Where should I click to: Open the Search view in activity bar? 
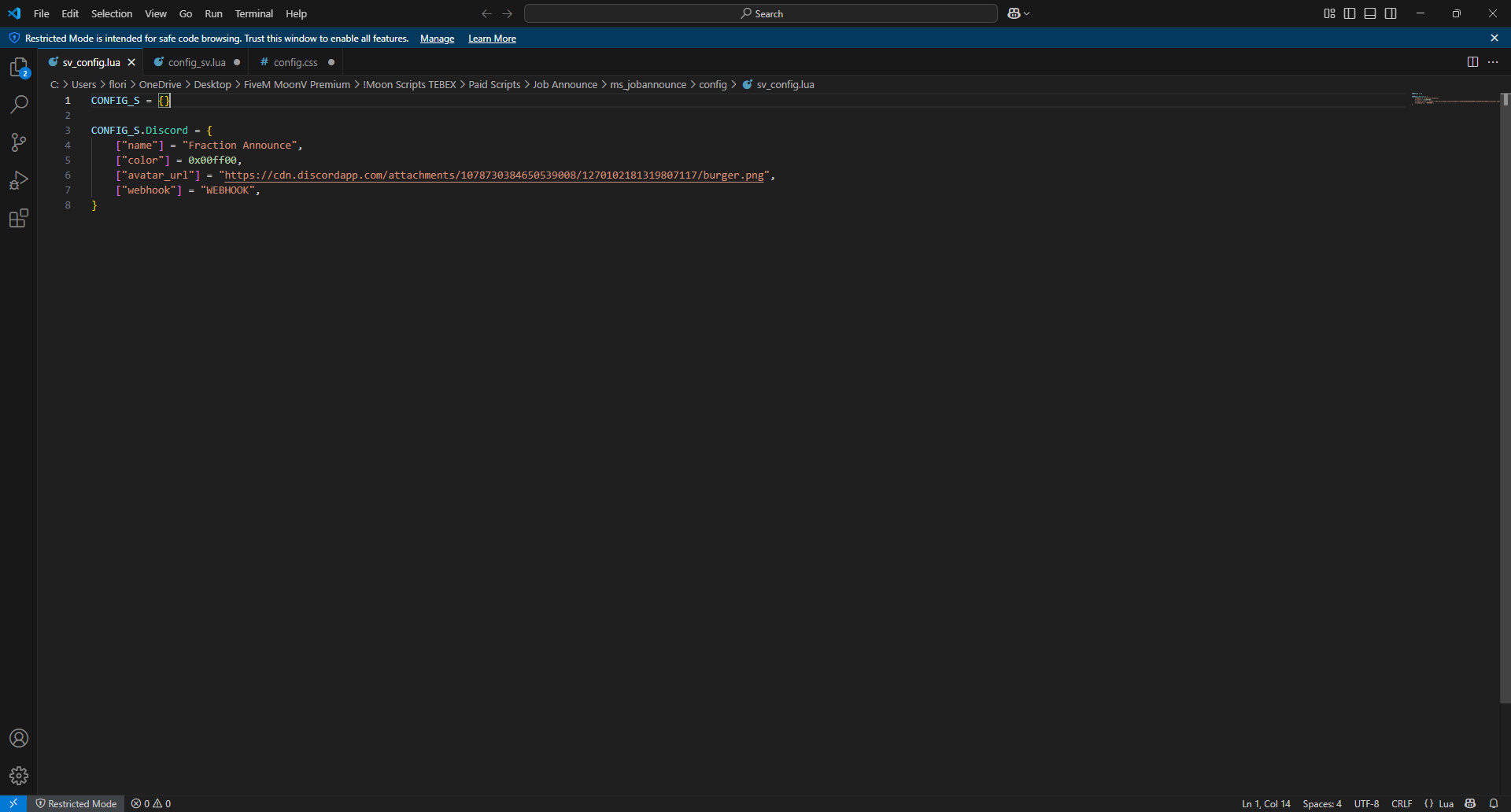click(19, 105)
